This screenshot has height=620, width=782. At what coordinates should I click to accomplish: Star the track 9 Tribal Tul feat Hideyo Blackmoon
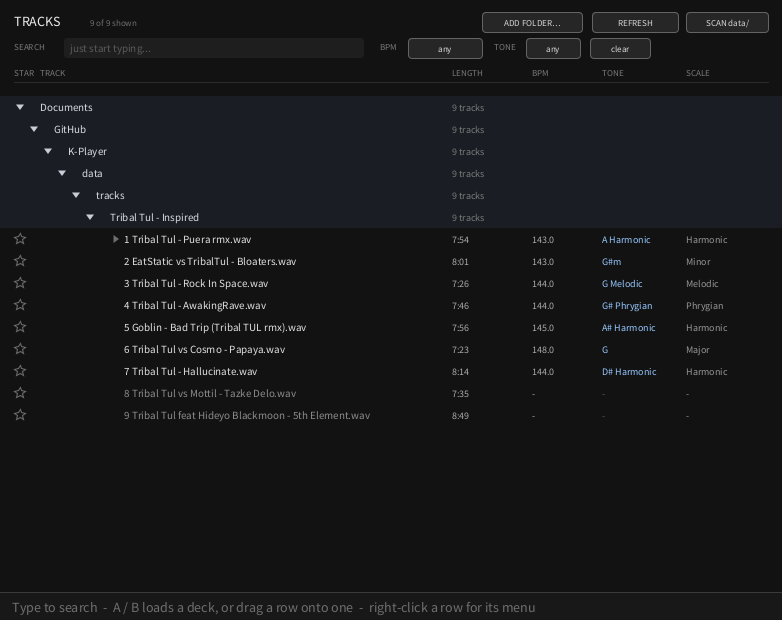click(20, 414)
